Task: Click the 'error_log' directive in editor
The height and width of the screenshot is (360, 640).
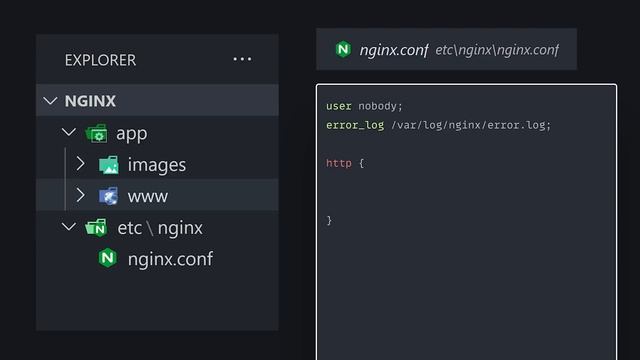Action: pyautogui.click(x=355, y=125)
